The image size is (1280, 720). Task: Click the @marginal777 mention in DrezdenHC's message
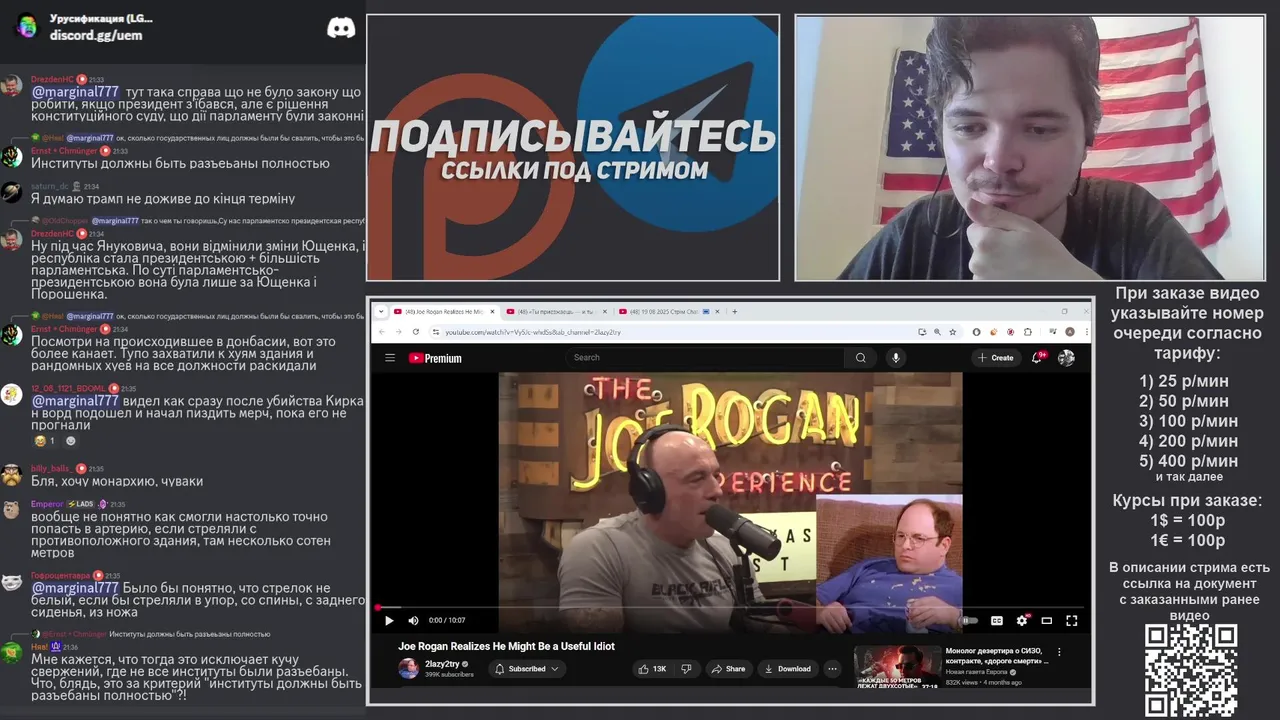pos(75,92)
